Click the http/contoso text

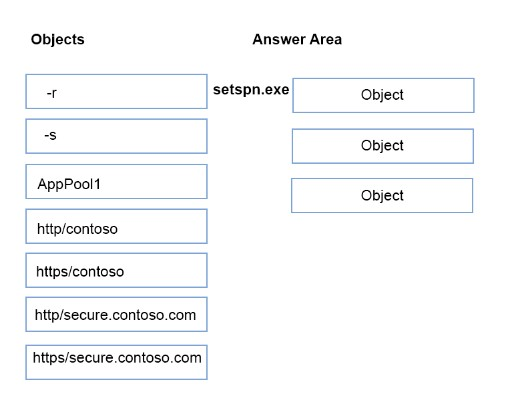point(77,229)
